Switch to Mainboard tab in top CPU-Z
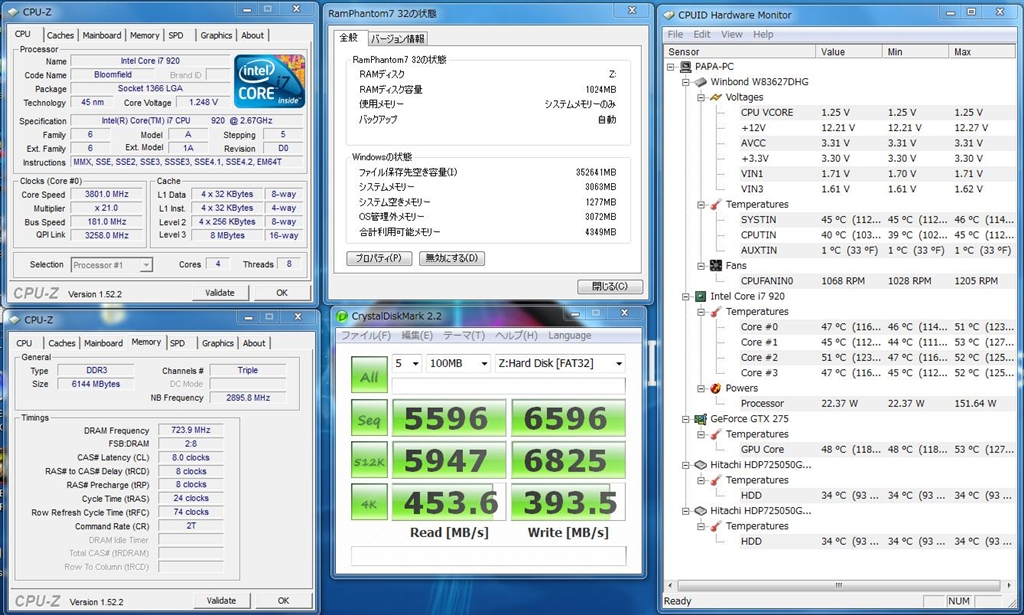The width and height of the screenshot is (1024, 615). tap(102, 35)
